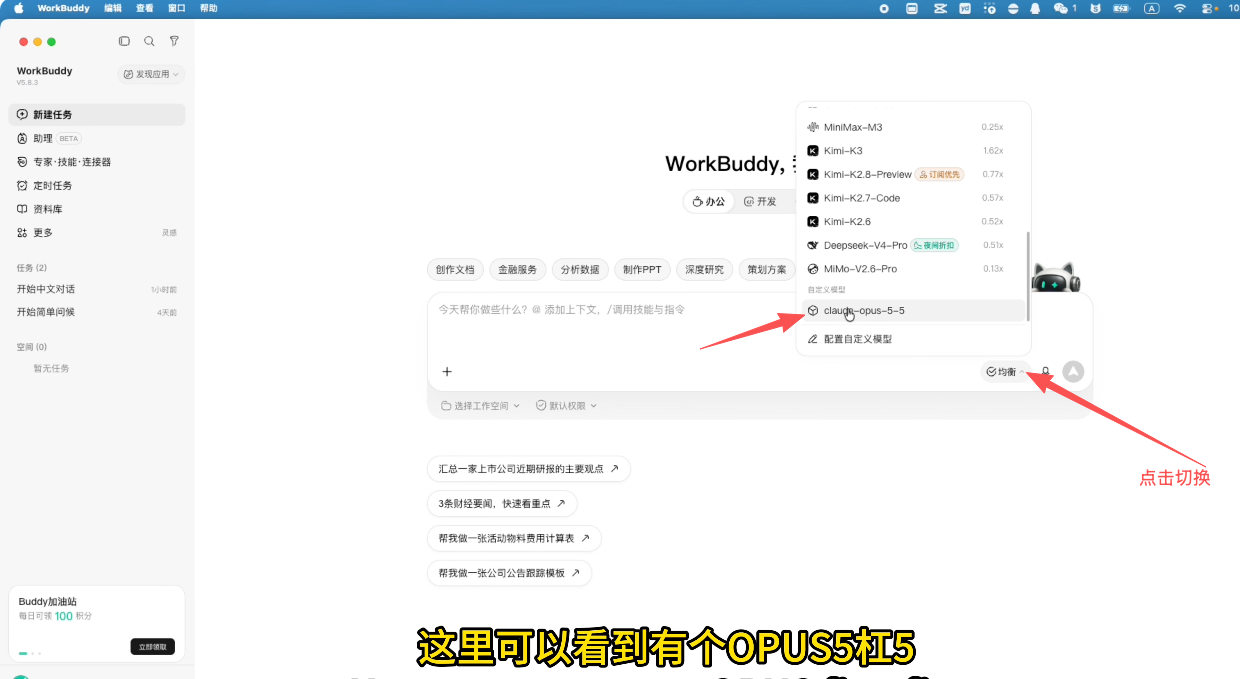Click the cat robot mascot
Viewport: 1240px width, 679px height.
point(1057,279)
